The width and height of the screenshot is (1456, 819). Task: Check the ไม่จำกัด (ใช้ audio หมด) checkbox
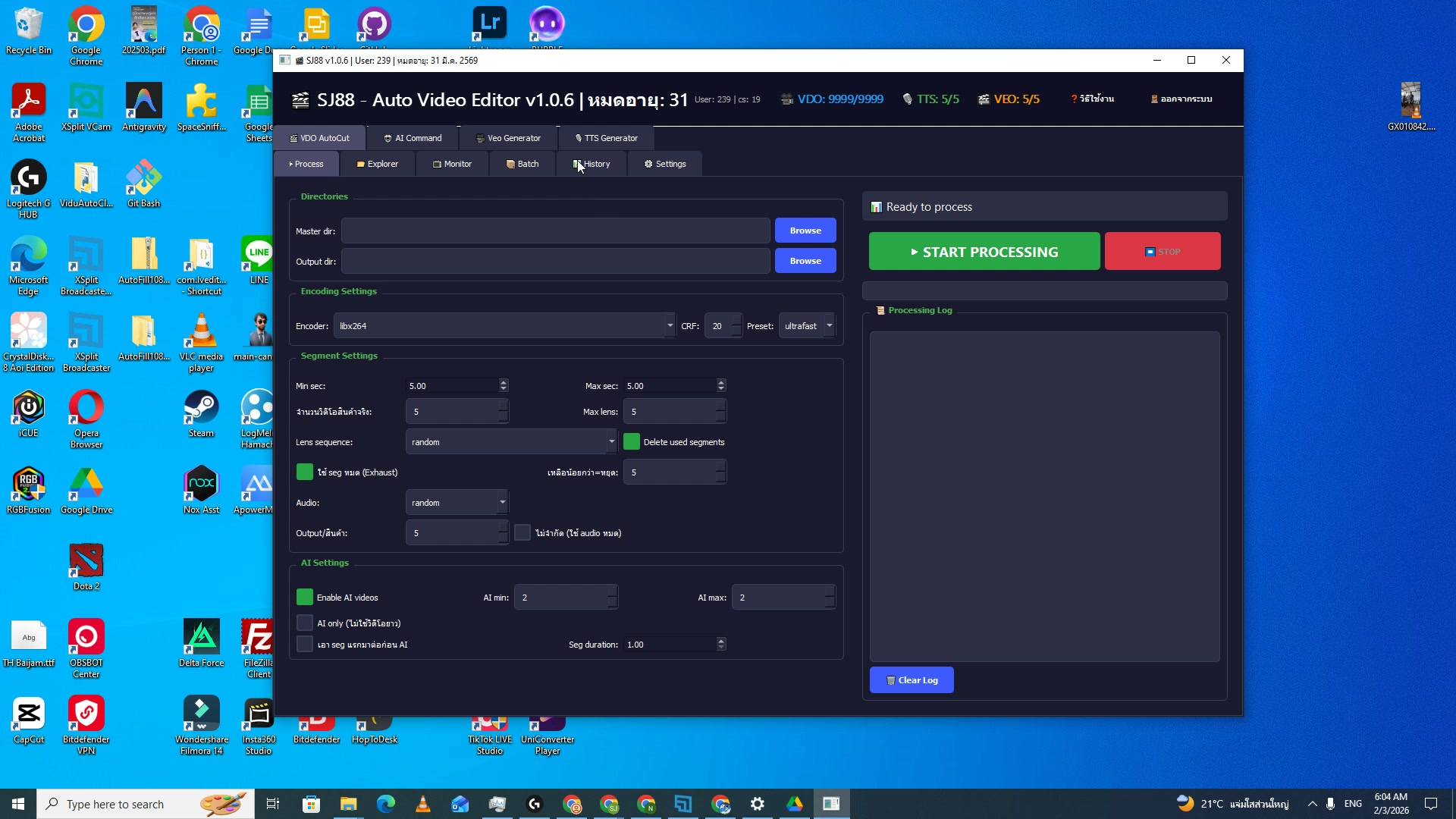click(x=522, y=532)
